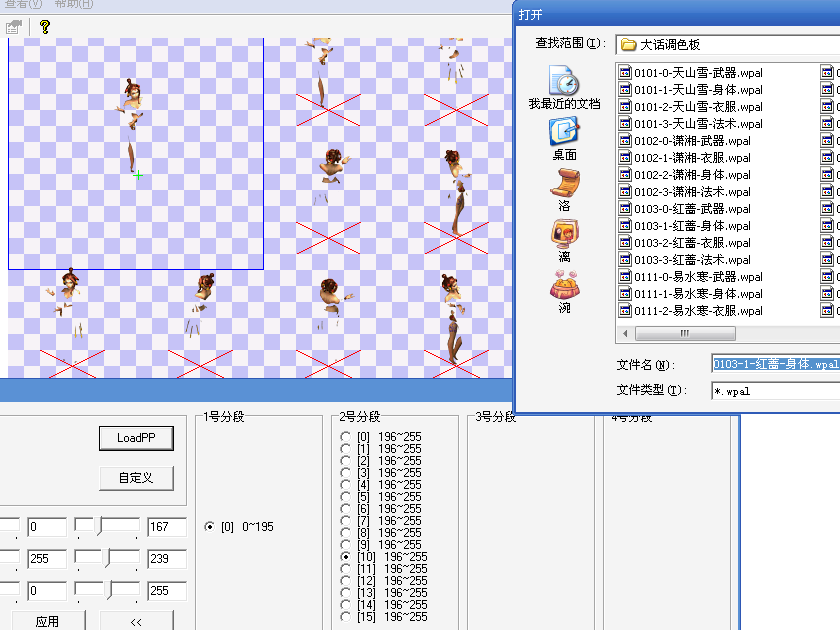The height and width of the screenshot is (630, 840).
Task: Click the grey toolbar icon beside help
Action: (x=14, y=27)
